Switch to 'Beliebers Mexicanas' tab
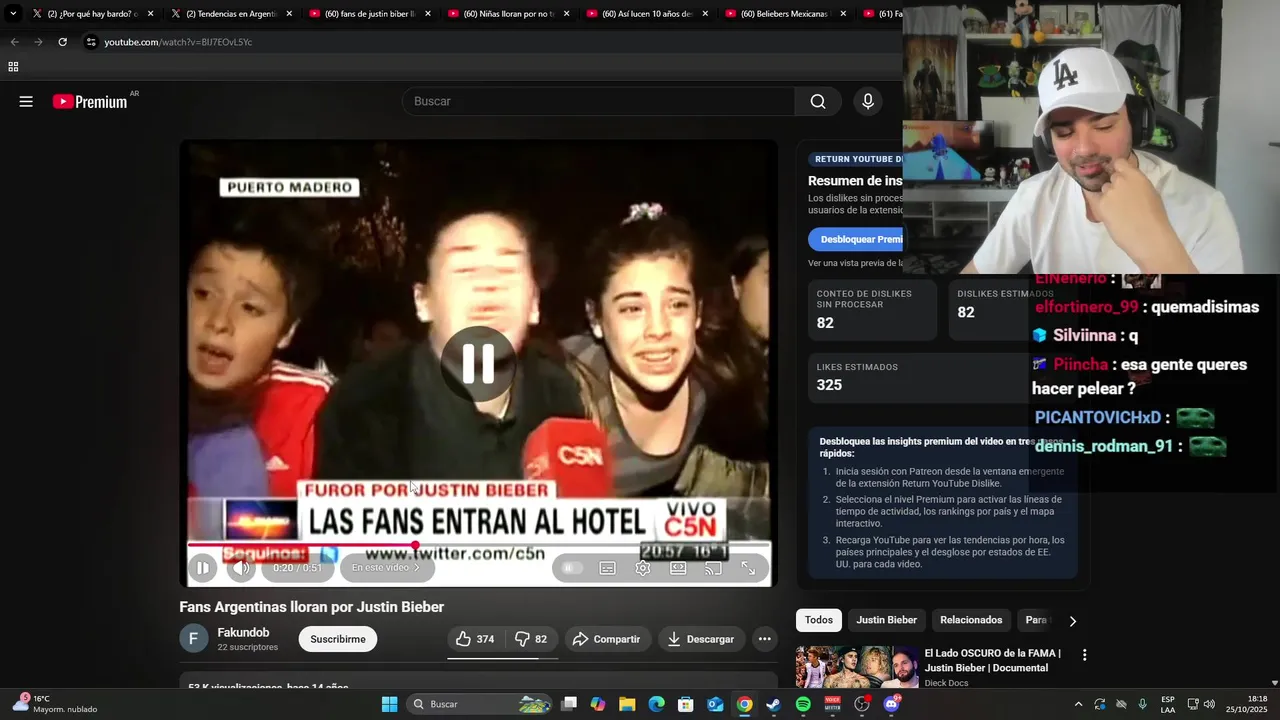The image size is (1280, 720). pos(785,14)
